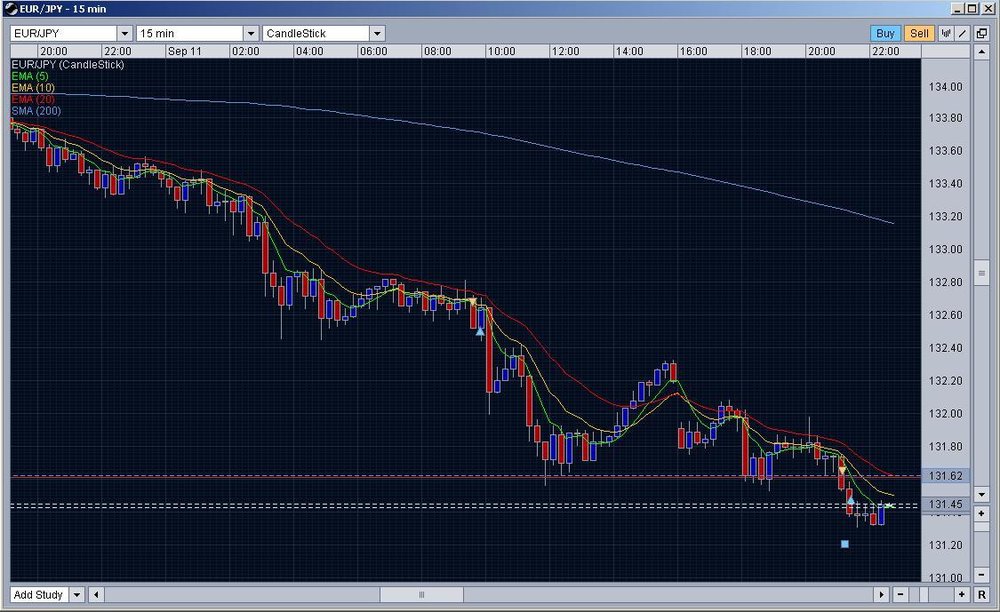The image size is (1000, 612).
Task: Click the Add Study field
Action: [40, 595]
